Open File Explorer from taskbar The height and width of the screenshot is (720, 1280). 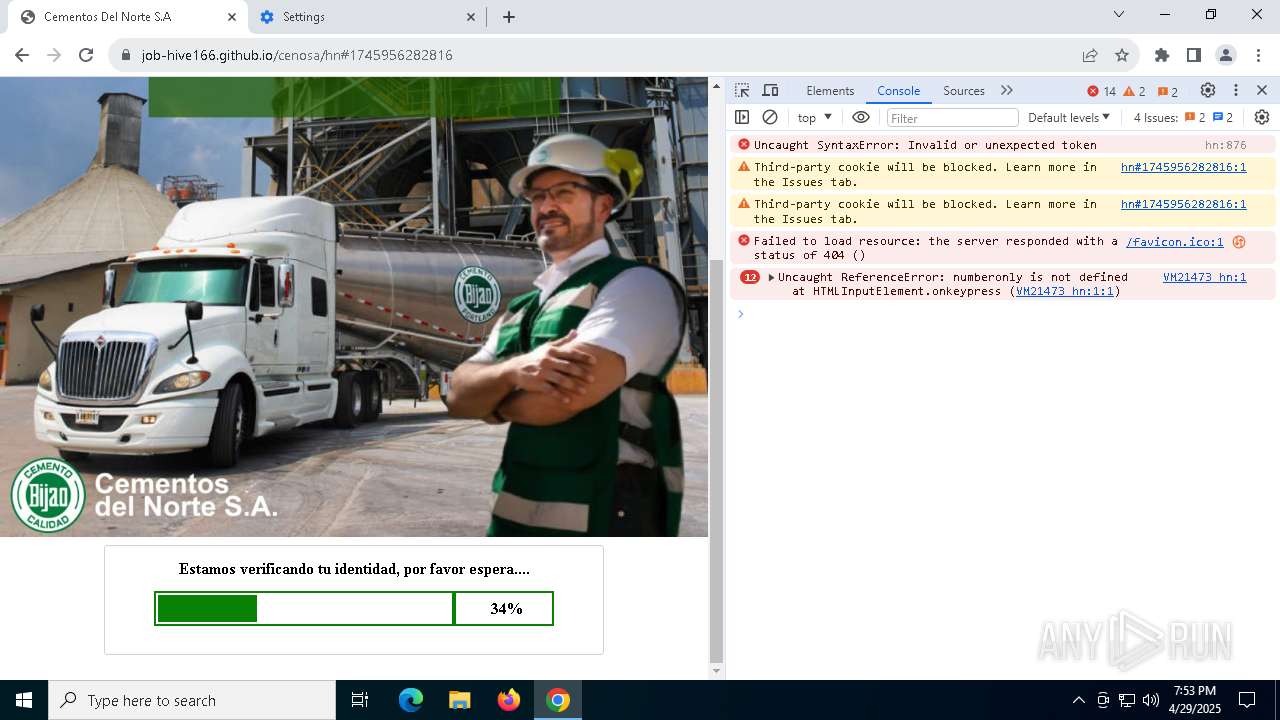point(459,700)
